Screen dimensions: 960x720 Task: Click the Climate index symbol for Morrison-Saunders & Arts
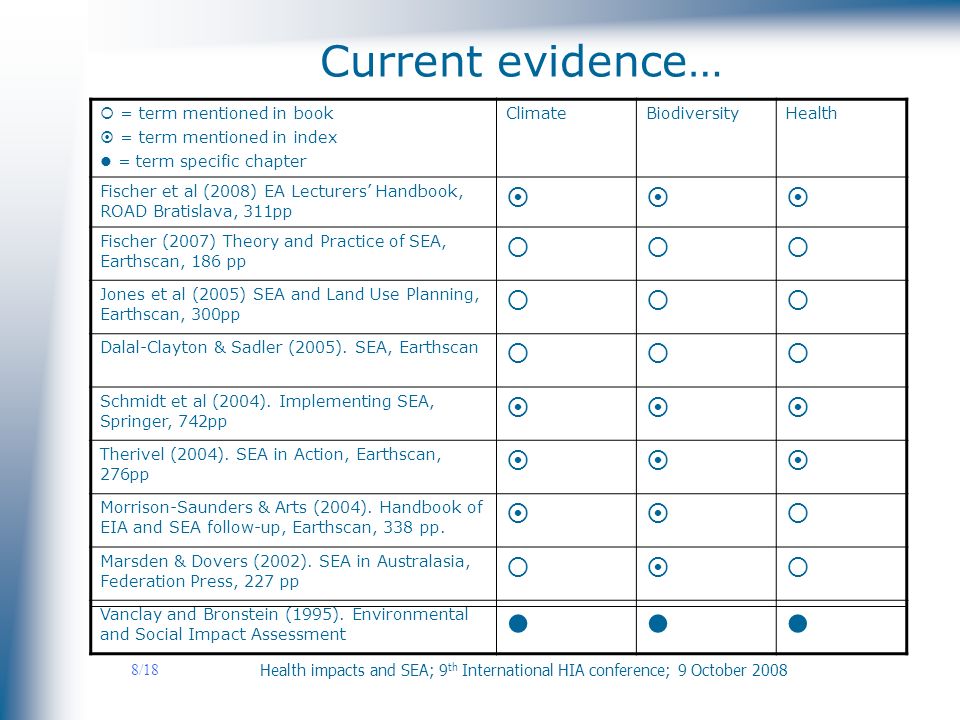tap(518, 513)
